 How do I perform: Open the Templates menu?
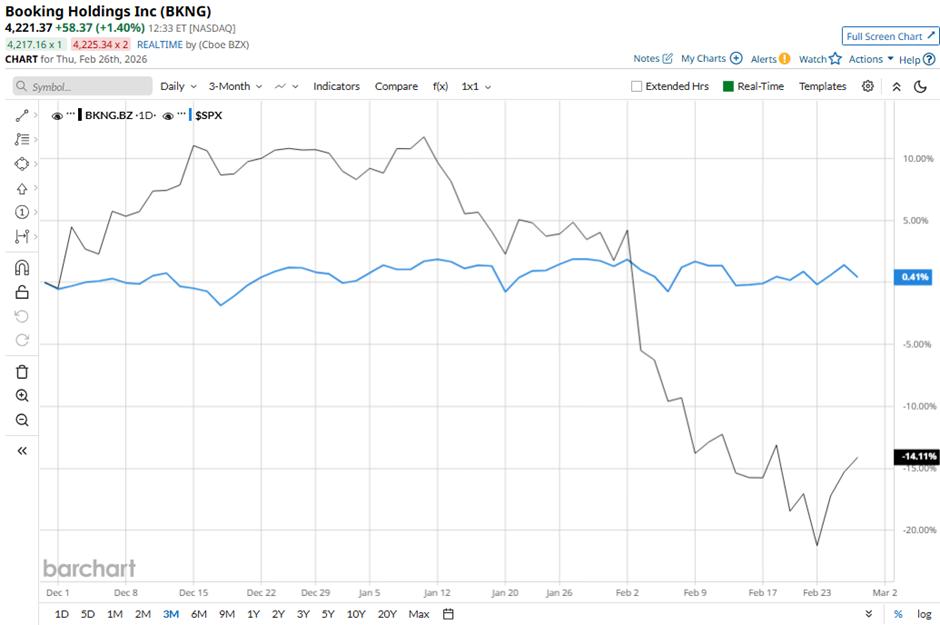click(822, 86)
